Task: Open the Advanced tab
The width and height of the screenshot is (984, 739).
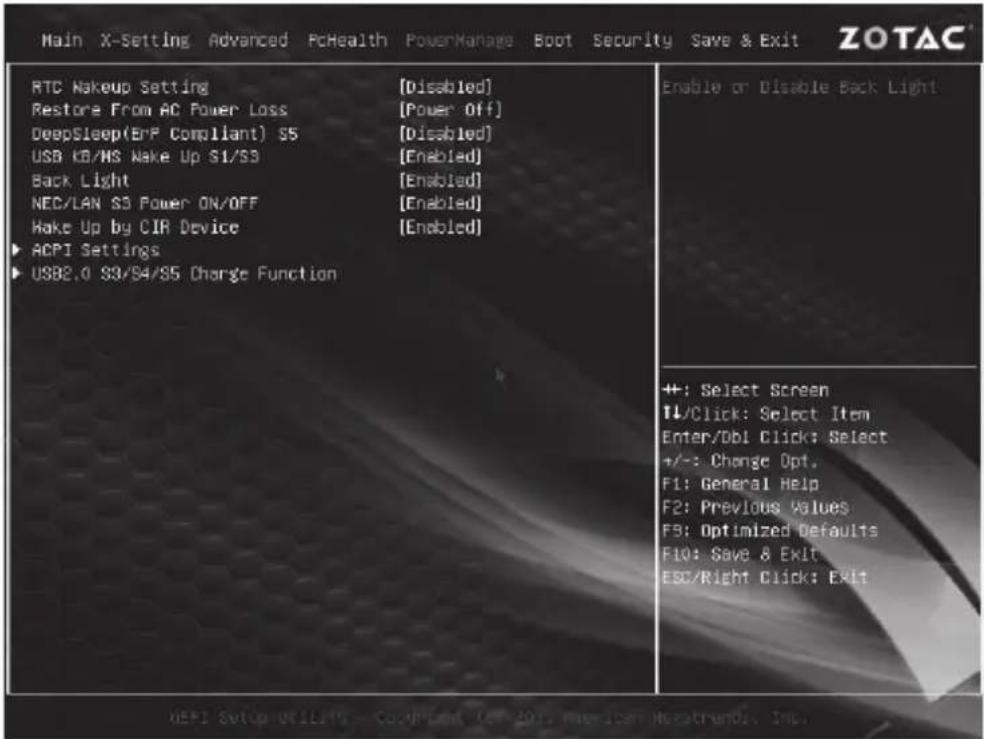Action: (x=249, y=41)
